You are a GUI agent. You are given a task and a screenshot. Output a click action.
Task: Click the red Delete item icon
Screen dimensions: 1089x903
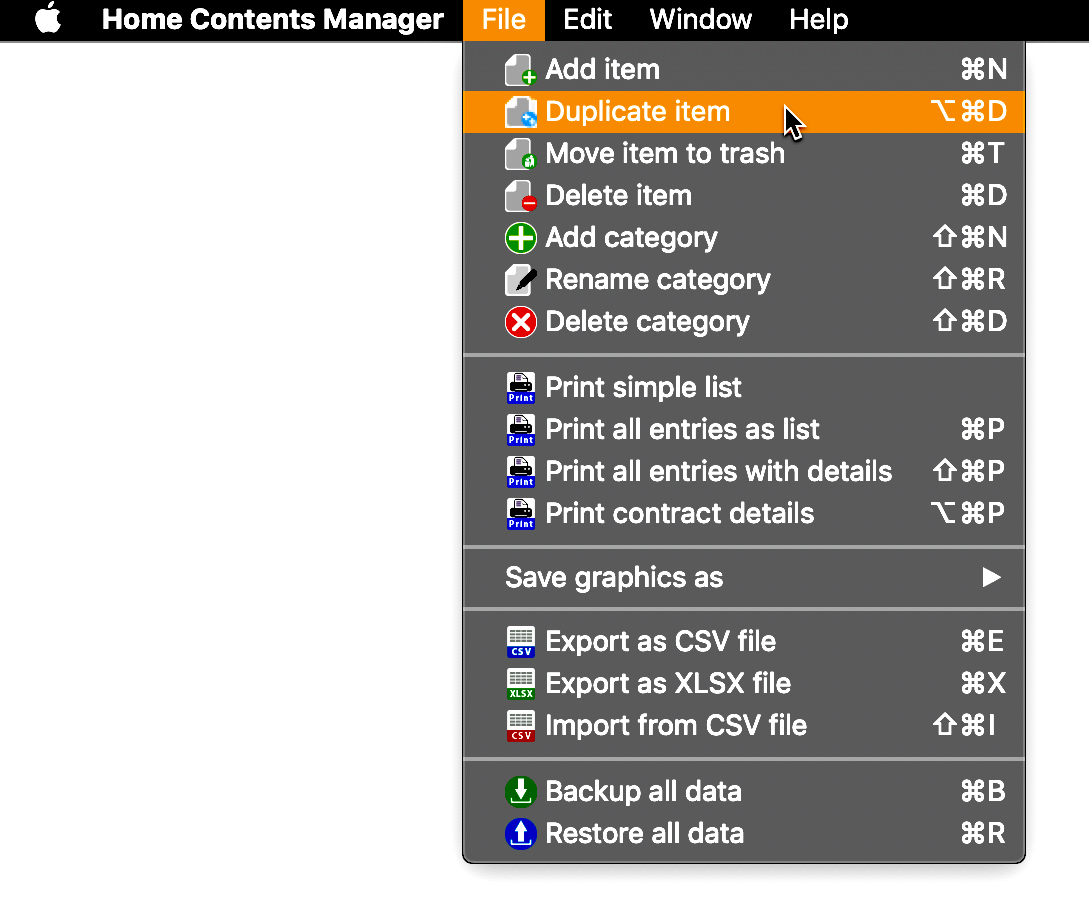click(x=520, y=196)
